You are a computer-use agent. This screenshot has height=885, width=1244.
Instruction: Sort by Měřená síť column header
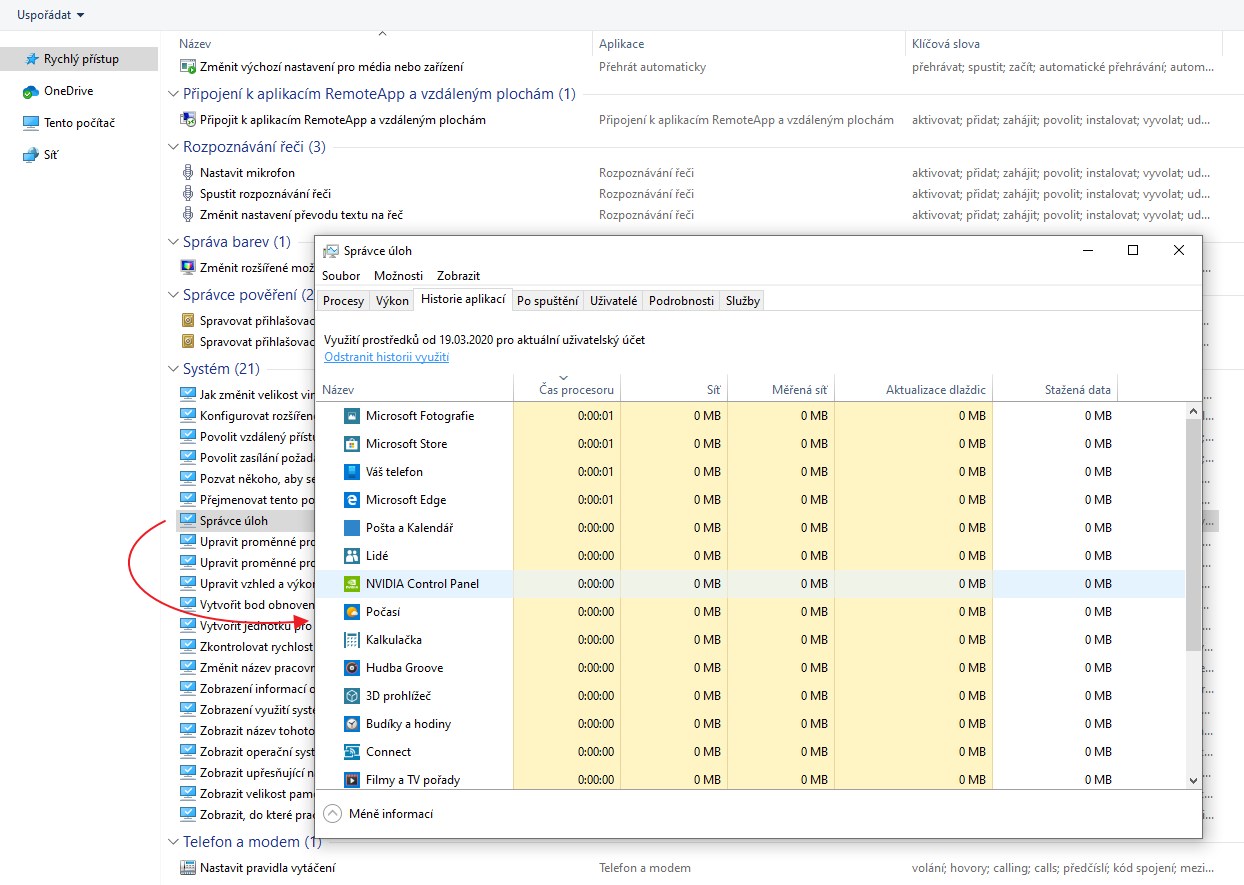tap(781, 389)
